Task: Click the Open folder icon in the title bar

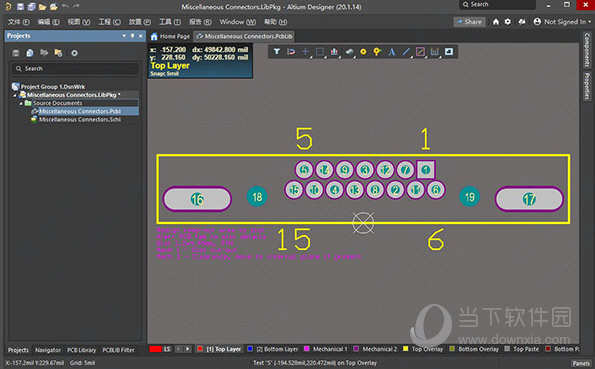Action: (x=42, y=6)
